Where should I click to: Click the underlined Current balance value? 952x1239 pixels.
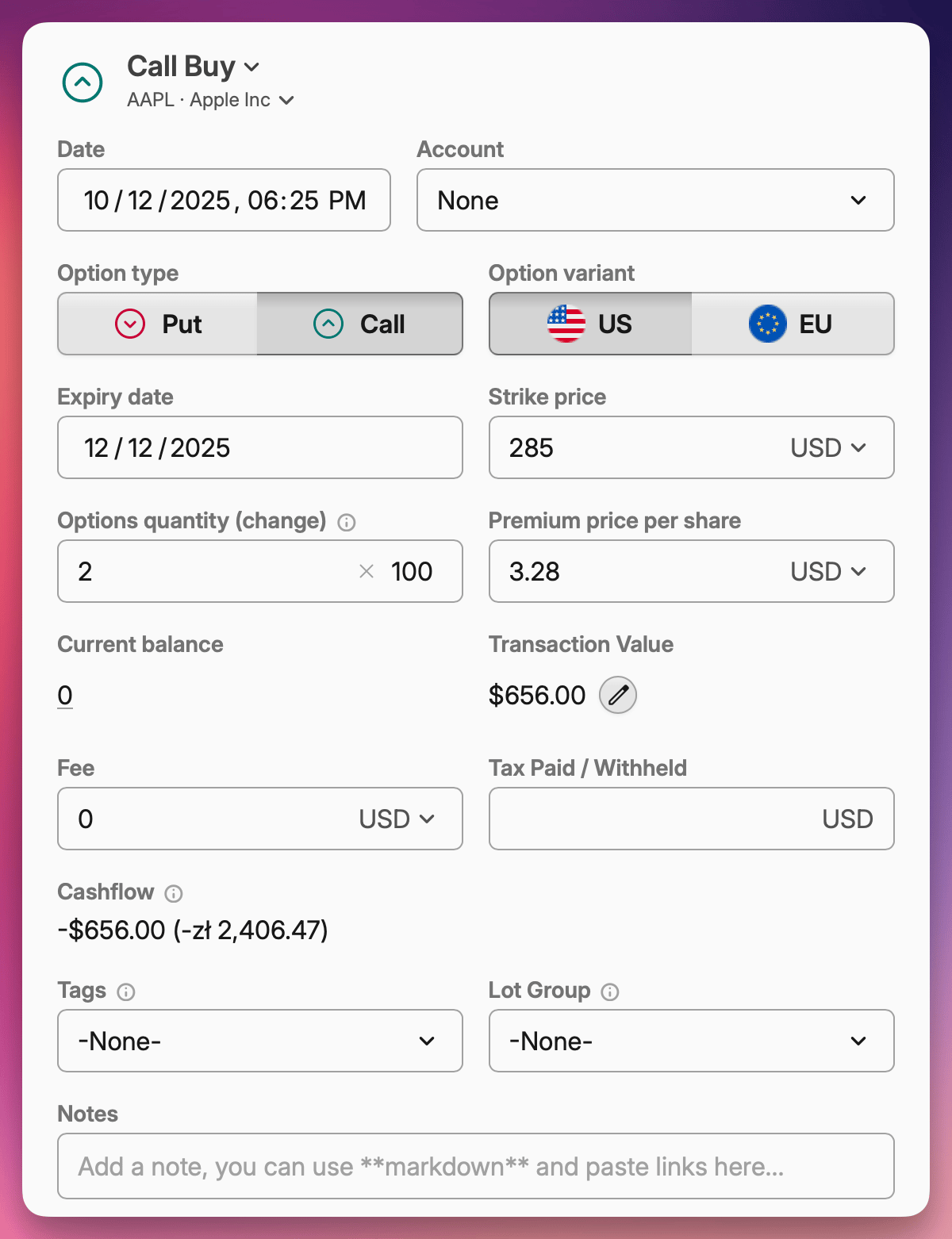tap(65, 695)
